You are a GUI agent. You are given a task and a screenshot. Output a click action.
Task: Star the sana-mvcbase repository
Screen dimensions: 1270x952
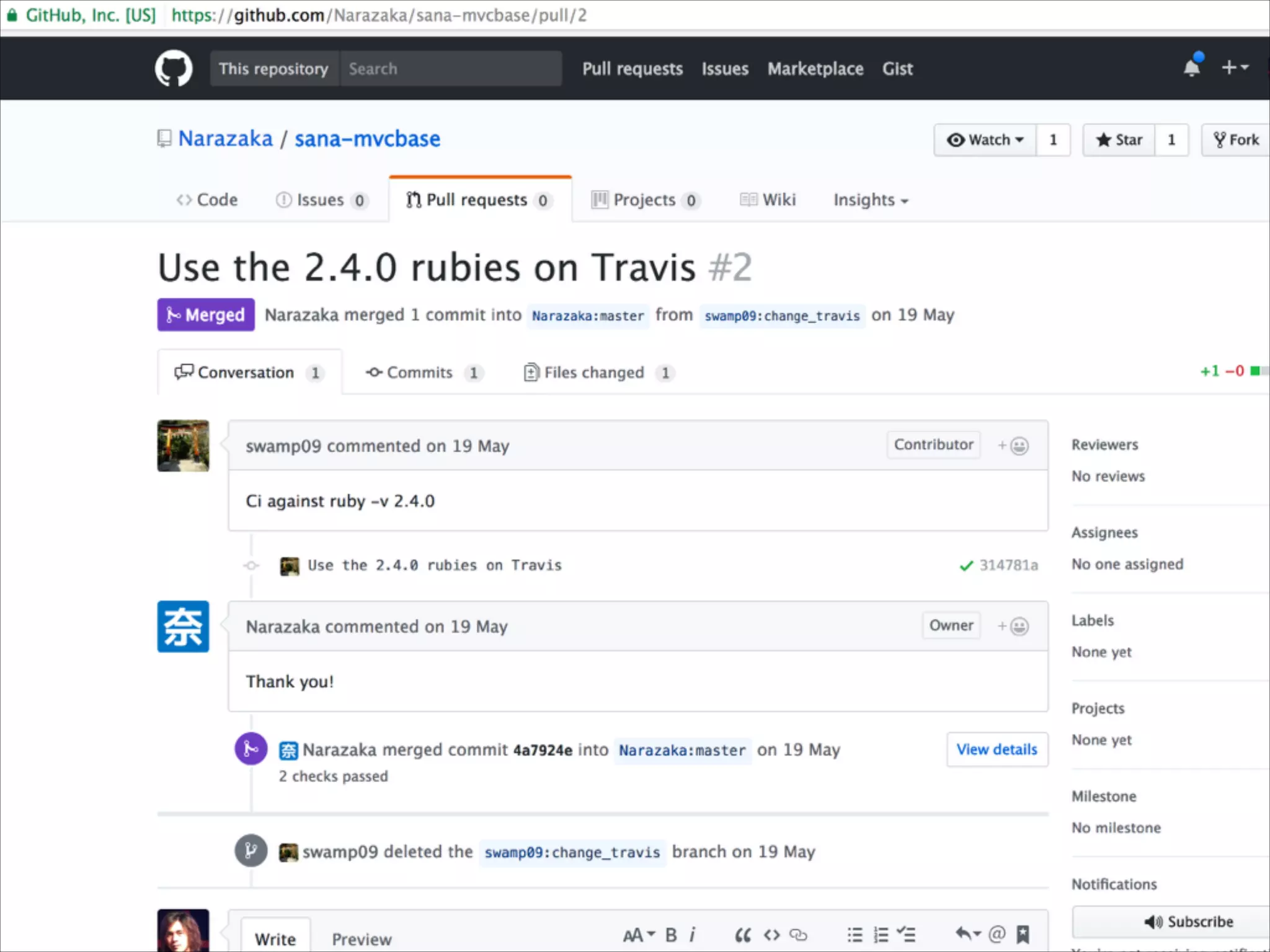tap(1119, 140)
